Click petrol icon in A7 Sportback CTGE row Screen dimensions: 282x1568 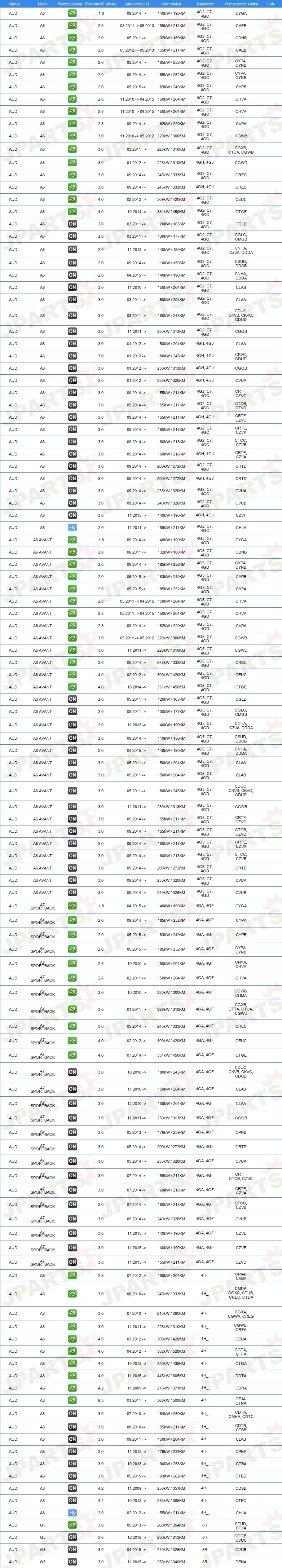click(x=72, y=1055)
